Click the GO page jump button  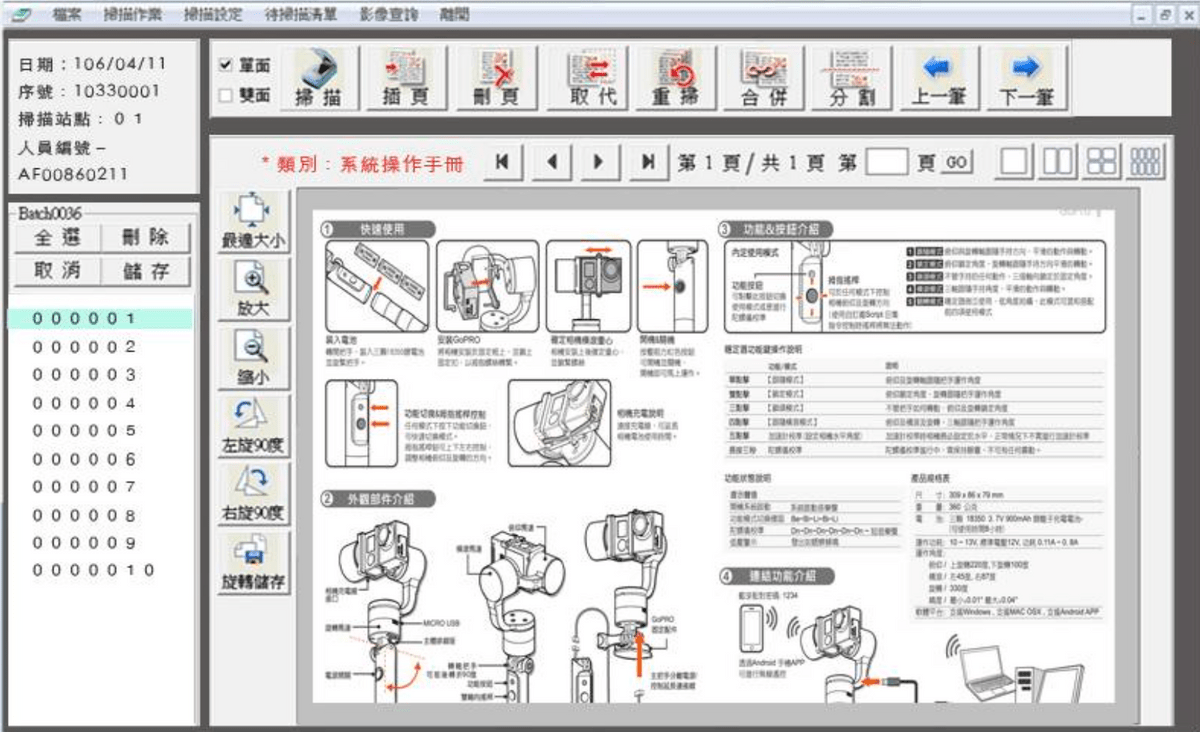(x=957, y=162)
